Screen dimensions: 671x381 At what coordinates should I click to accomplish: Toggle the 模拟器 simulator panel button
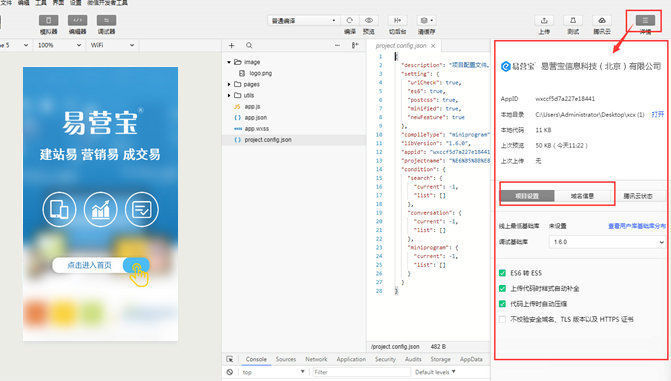tap(48, 21)
